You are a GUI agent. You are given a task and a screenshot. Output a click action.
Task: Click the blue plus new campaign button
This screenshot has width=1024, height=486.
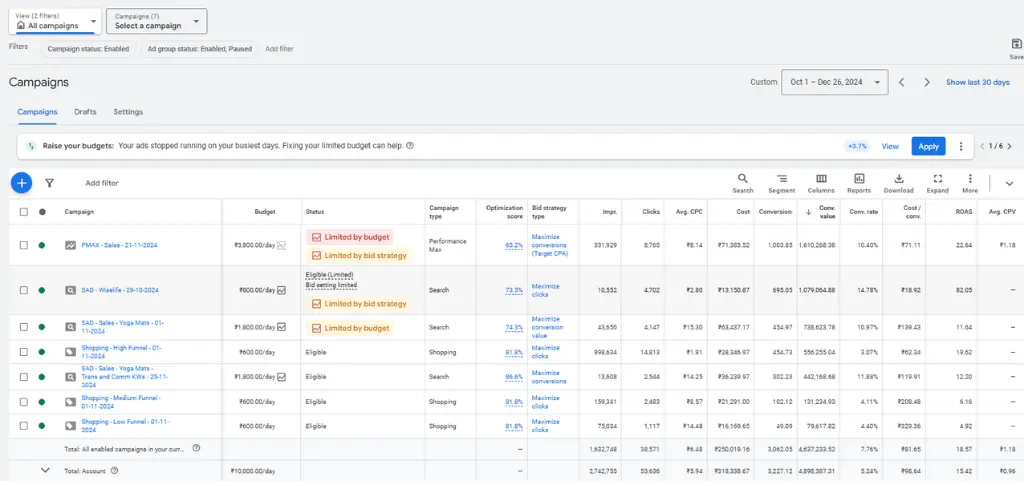22,184
